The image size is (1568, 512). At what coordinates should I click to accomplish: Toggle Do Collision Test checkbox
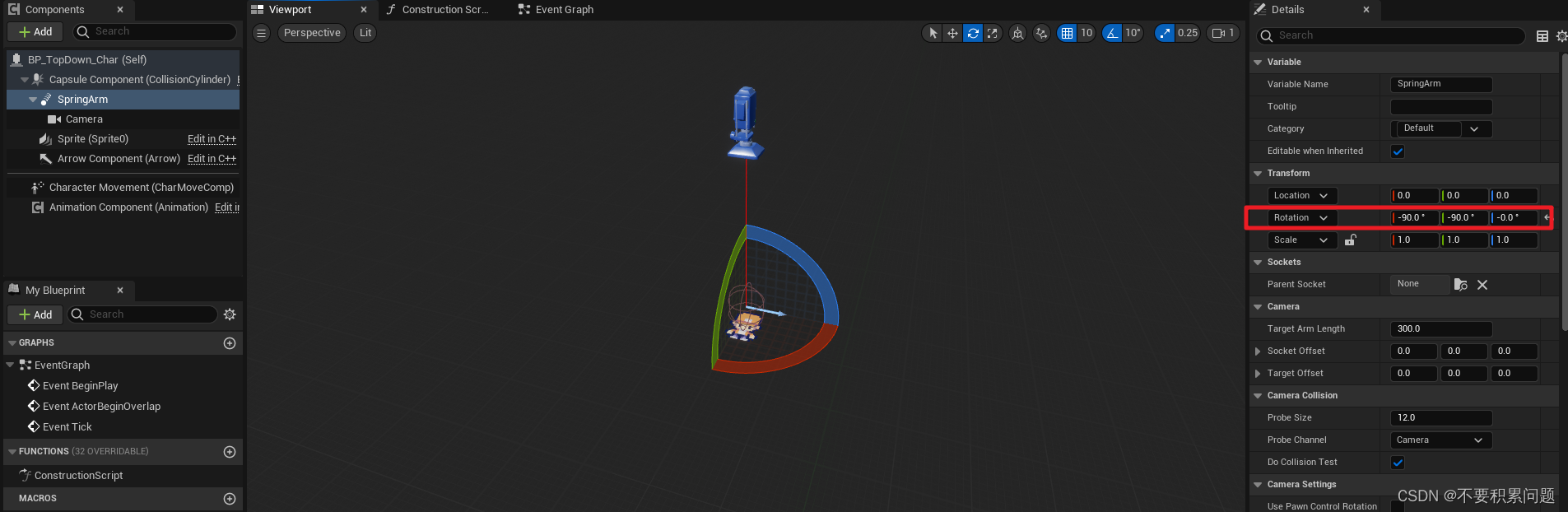pyautogui.click(x=1398, y=463)
